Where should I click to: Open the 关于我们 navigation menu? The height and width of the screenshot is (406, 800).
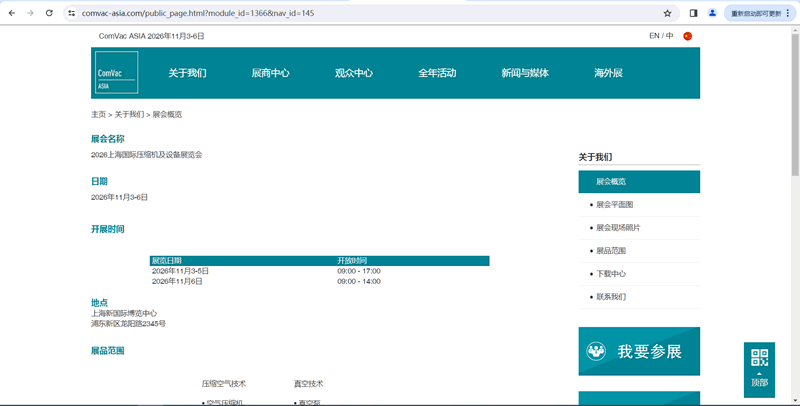pyautogui.click(x=187, y=73)
